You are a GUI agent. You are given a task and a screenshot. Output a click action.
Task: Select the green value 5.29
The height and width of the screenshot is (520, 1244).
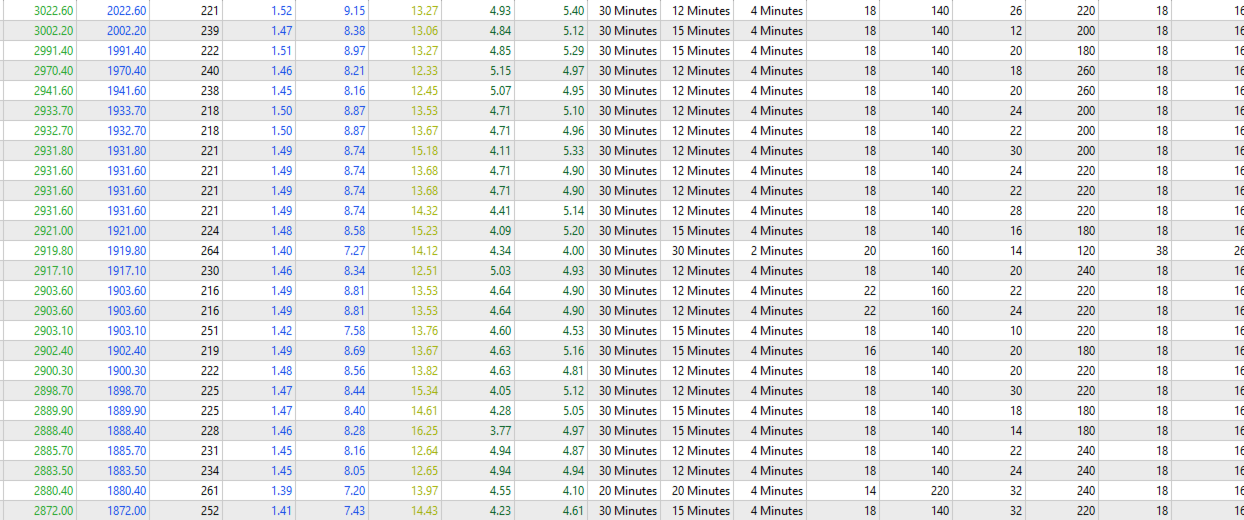pyautogui.click(x=574, y=51)
